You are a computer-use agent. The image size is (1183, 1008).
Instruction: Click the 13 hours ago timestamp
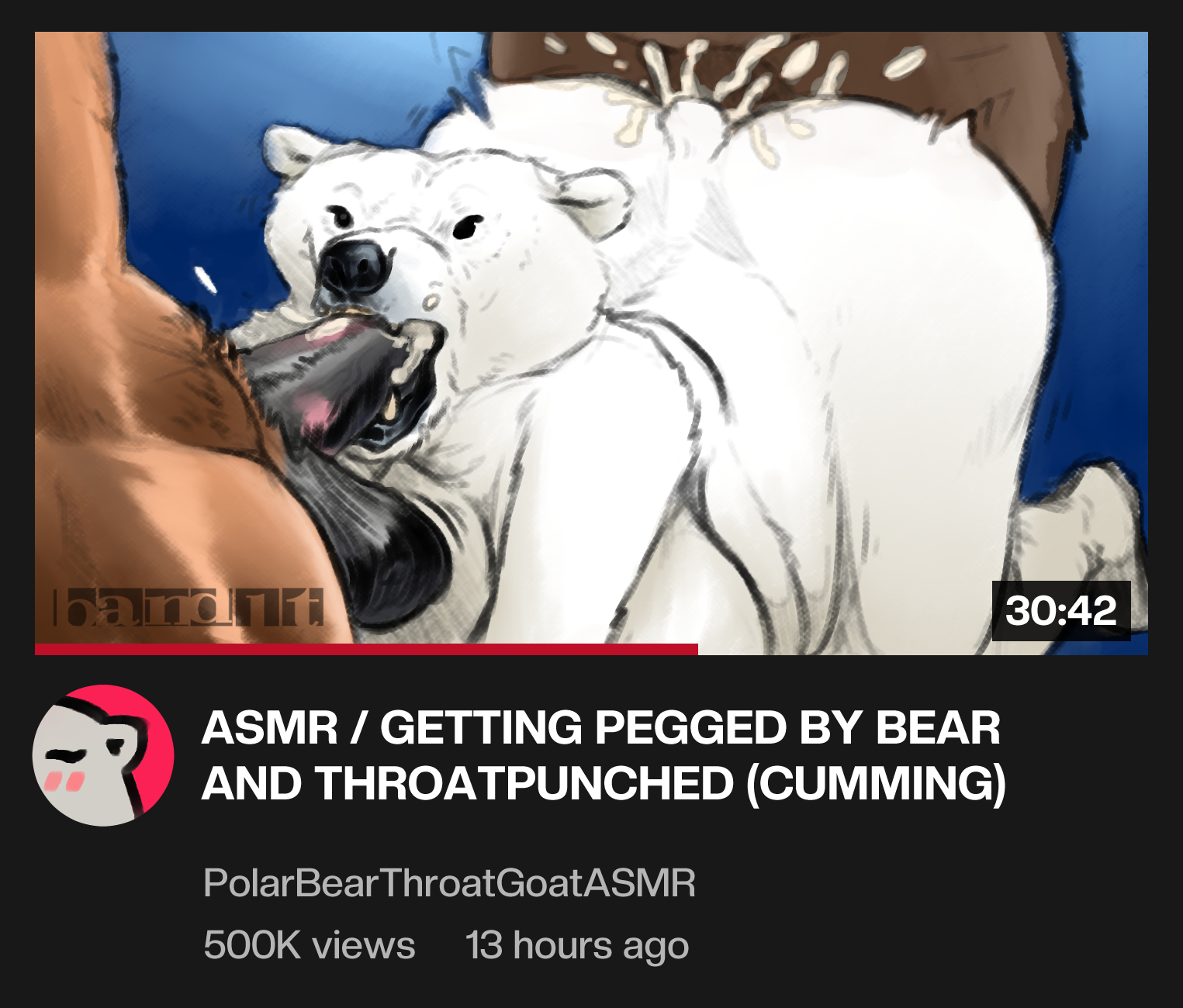577,945
